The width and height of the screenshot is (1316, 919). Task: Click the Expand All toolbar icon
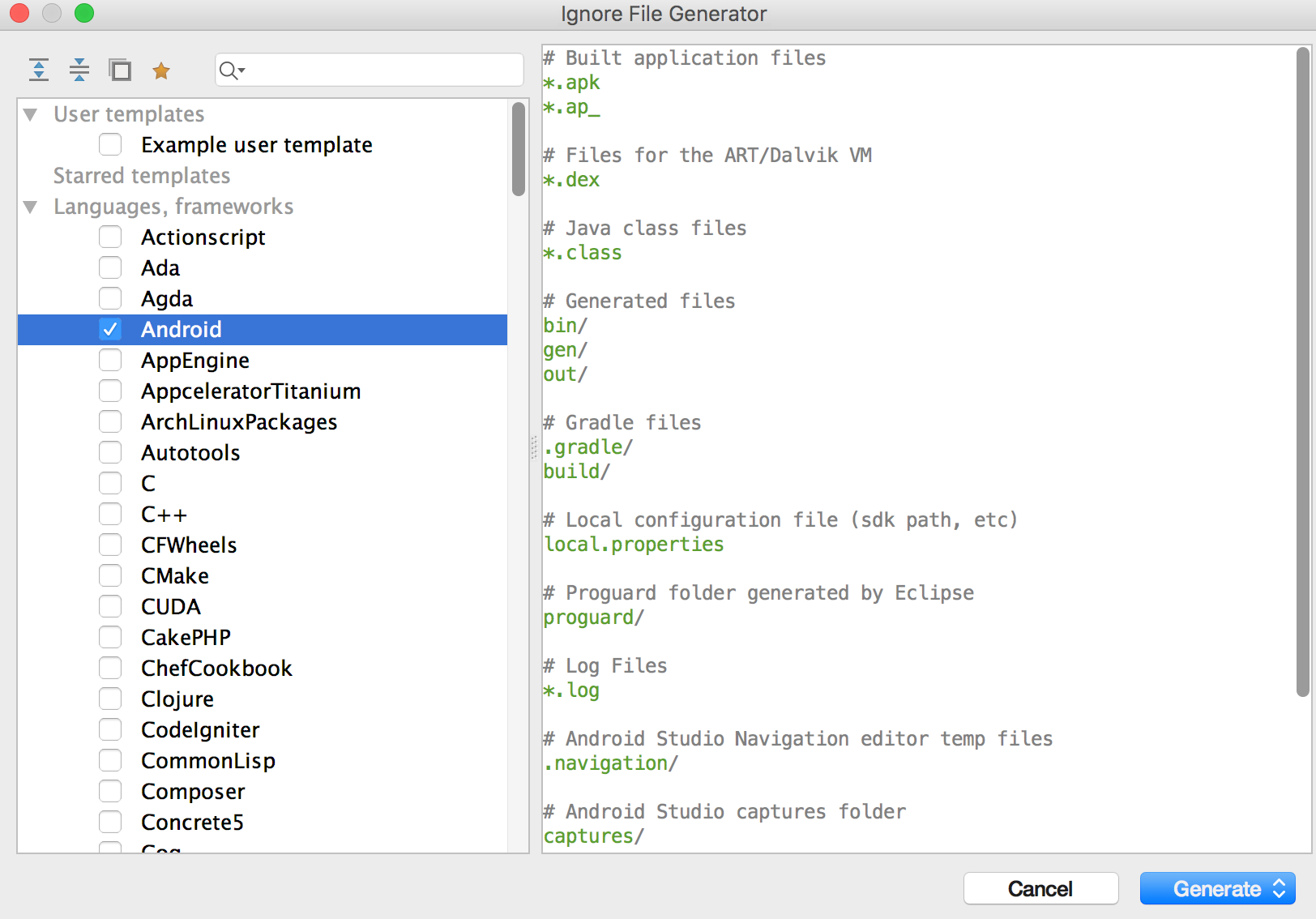coord(39,71)
